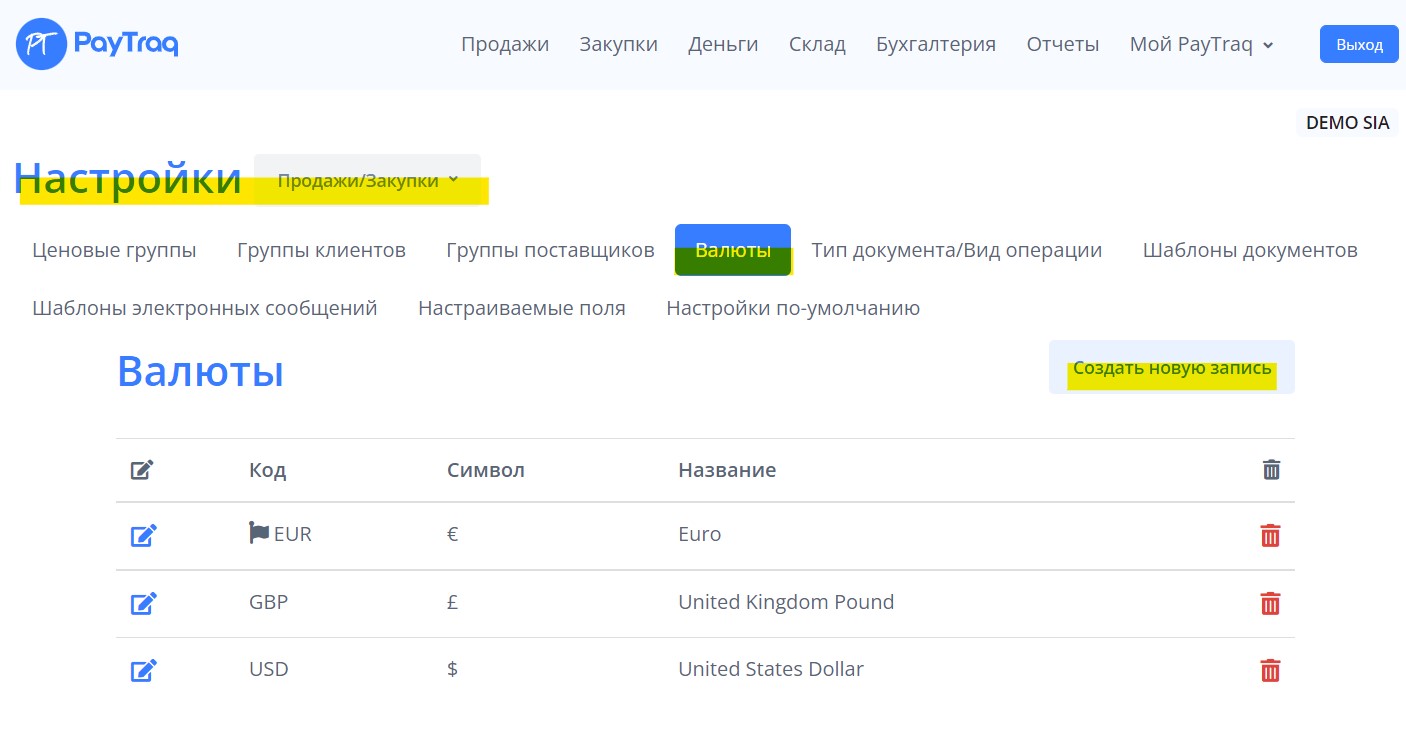Click the Код column header
This screenshot has height=748, width=1406.
click(267, 470)
